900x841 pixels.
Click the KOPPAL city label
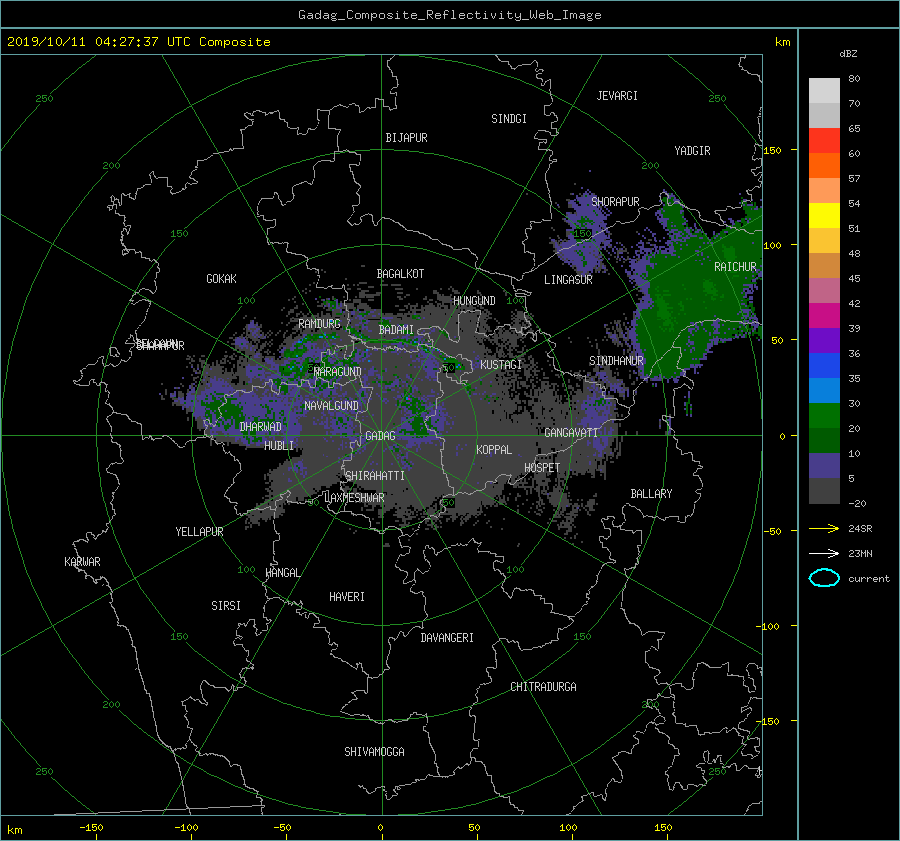pyautogui.click(x=494, y=449)
